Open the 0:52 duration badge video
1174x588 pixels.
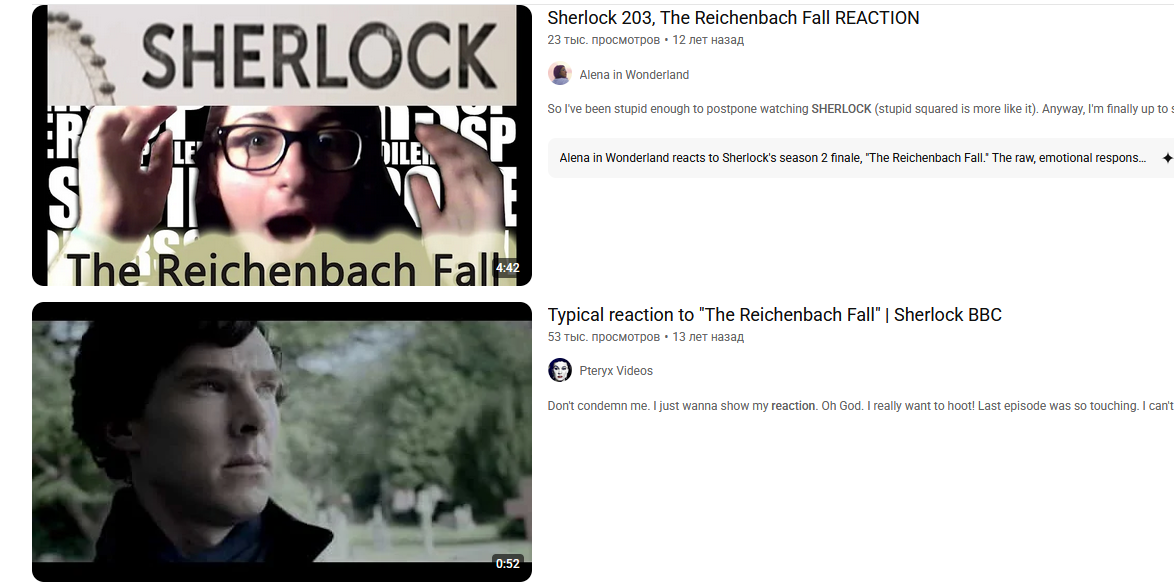point(507,563)
